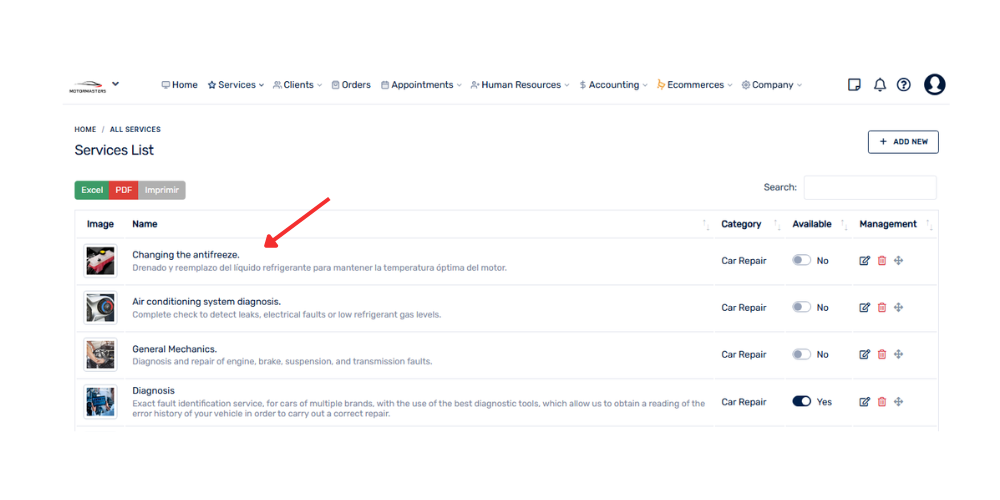The image size is (1000, 500).
Task: Open the notifications bell icon
Action: click(x=880, y=85)
